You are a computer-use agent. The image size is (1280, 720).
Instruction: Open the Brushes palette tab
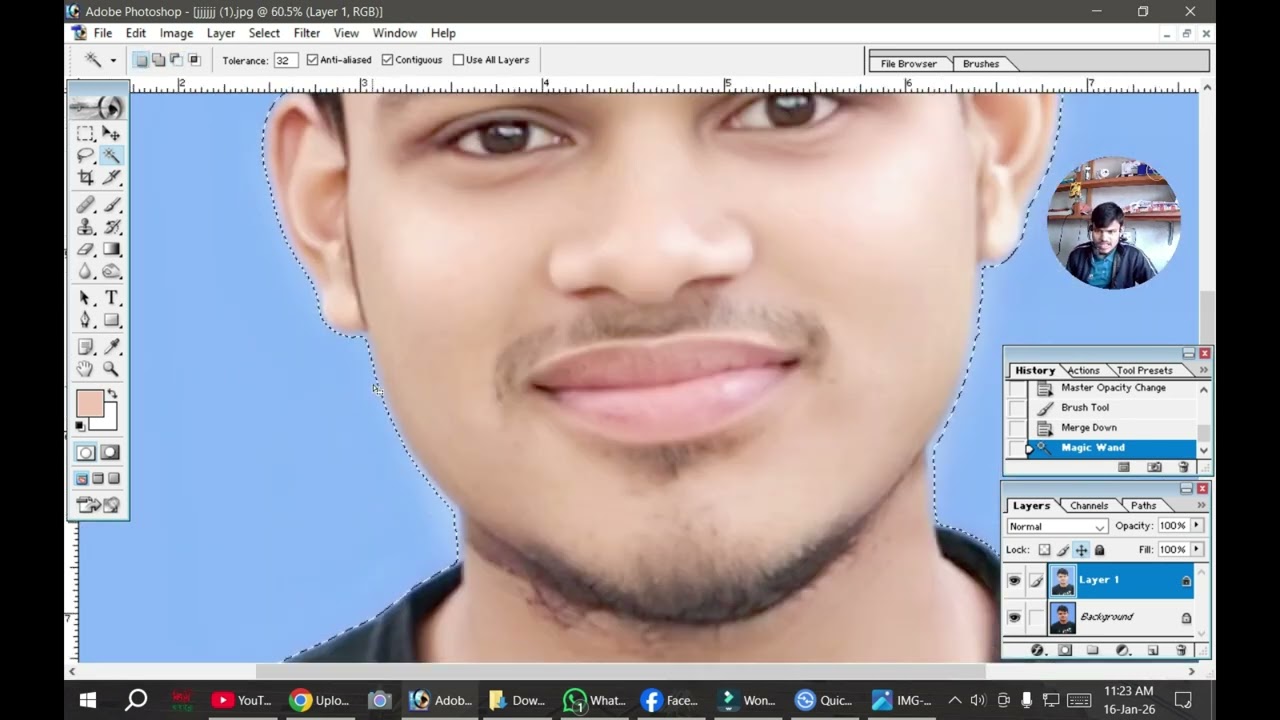click(981, 64)
